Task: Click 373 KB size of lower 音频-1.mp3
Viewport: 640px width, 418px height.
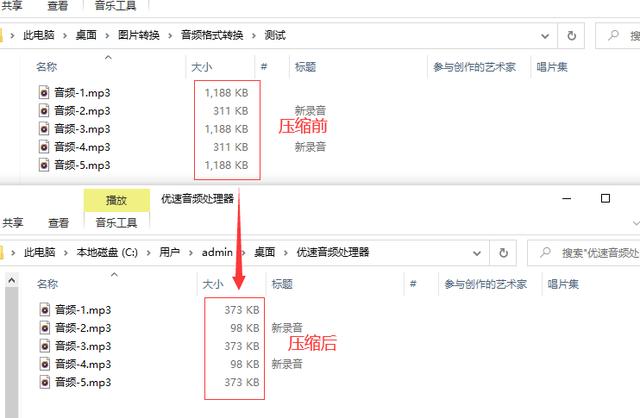Action: coord(242,310)
